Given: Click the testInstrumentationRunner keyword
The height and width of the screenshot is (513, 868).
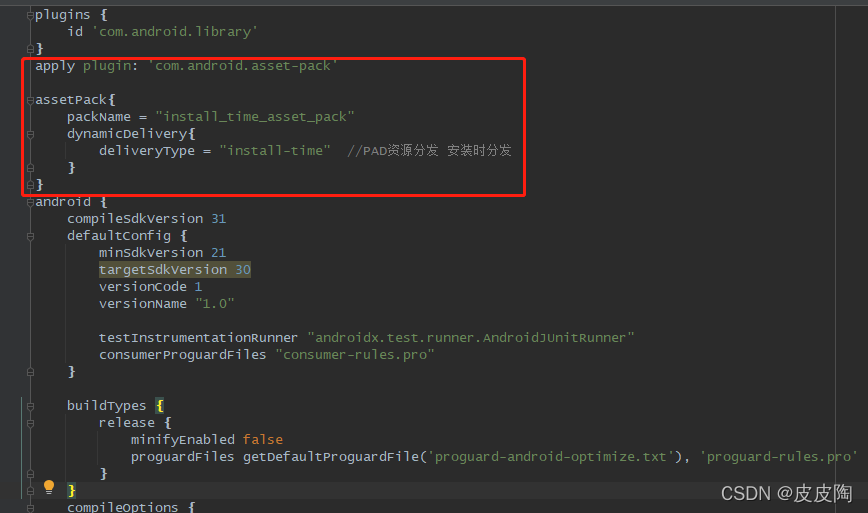Looking at the screenshot, I should pos(198,338).
